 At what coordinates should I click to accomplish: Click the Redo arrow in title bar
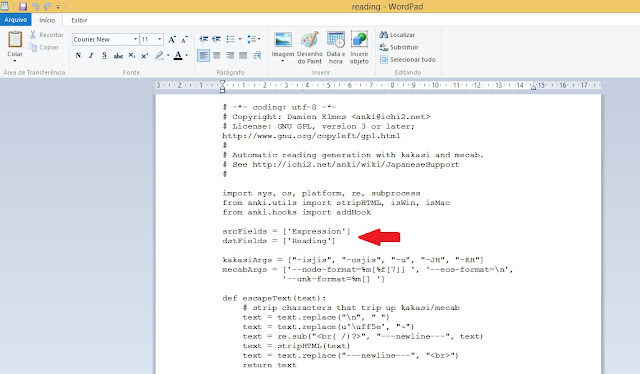pos(47,7)
